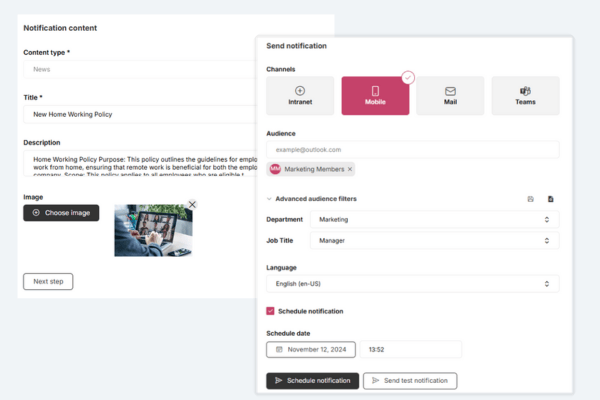
Task: Remove the Marketing Members audience tag
Action: tap(349, 169)
